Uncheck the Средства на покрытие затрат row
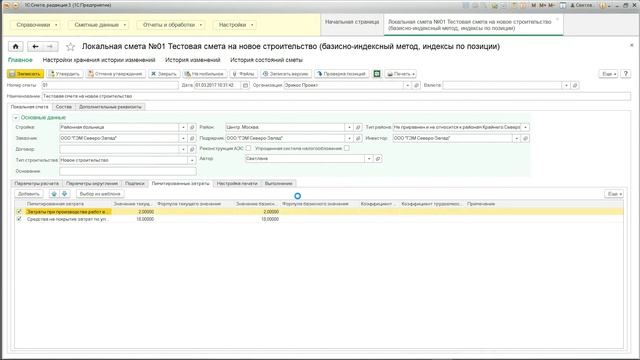 19,219
